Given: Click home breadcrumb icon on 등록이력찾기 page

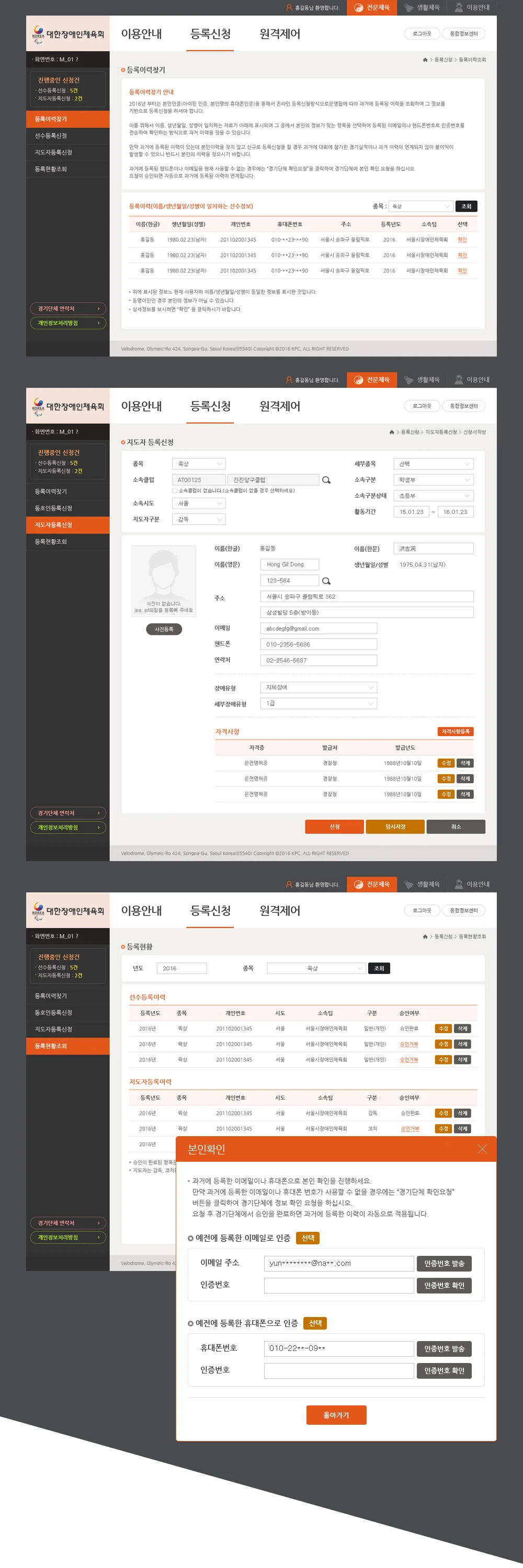Looking at the screenshot, I should coord(425,60).
